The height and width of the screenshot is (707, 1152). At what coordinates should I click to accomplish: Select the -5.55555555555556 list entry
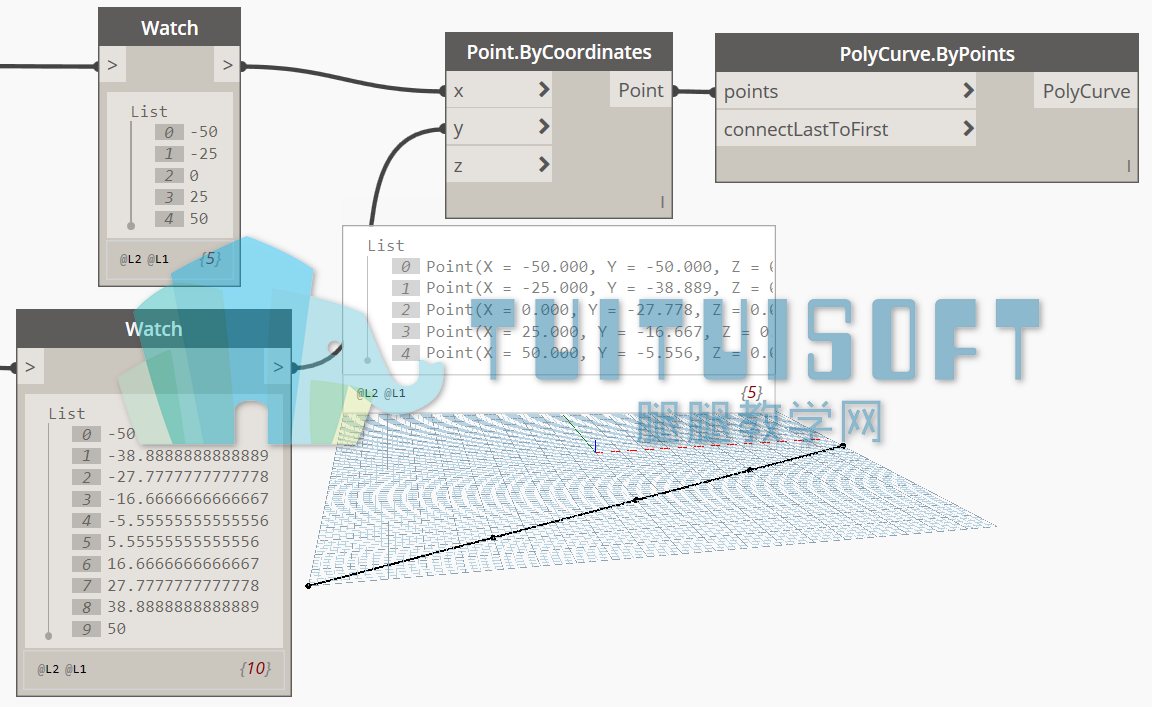point(188,520)
